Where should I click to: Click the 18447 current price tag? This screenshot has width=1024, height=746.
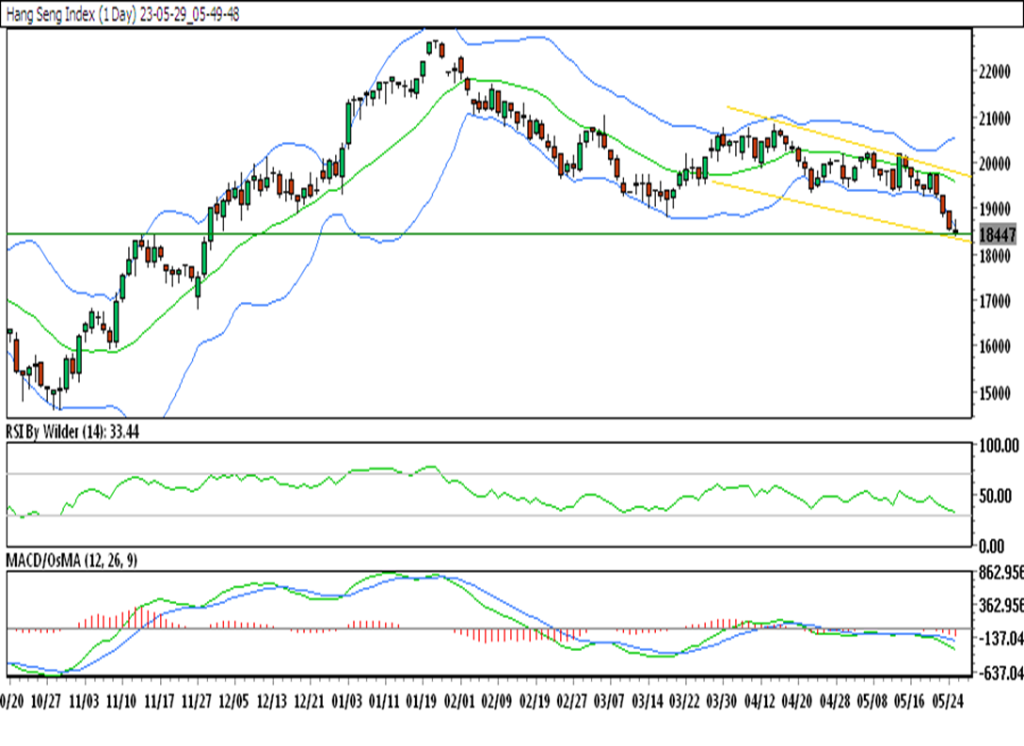tap(998, 235)
